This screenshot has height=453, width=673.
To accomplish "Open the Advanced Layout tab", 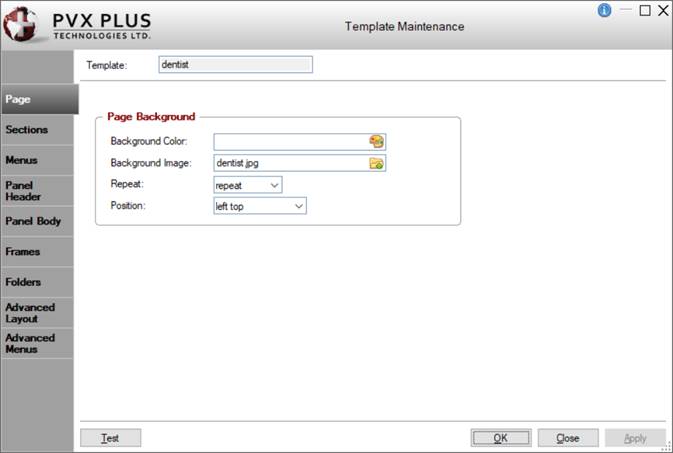I will tap(37, 313).
